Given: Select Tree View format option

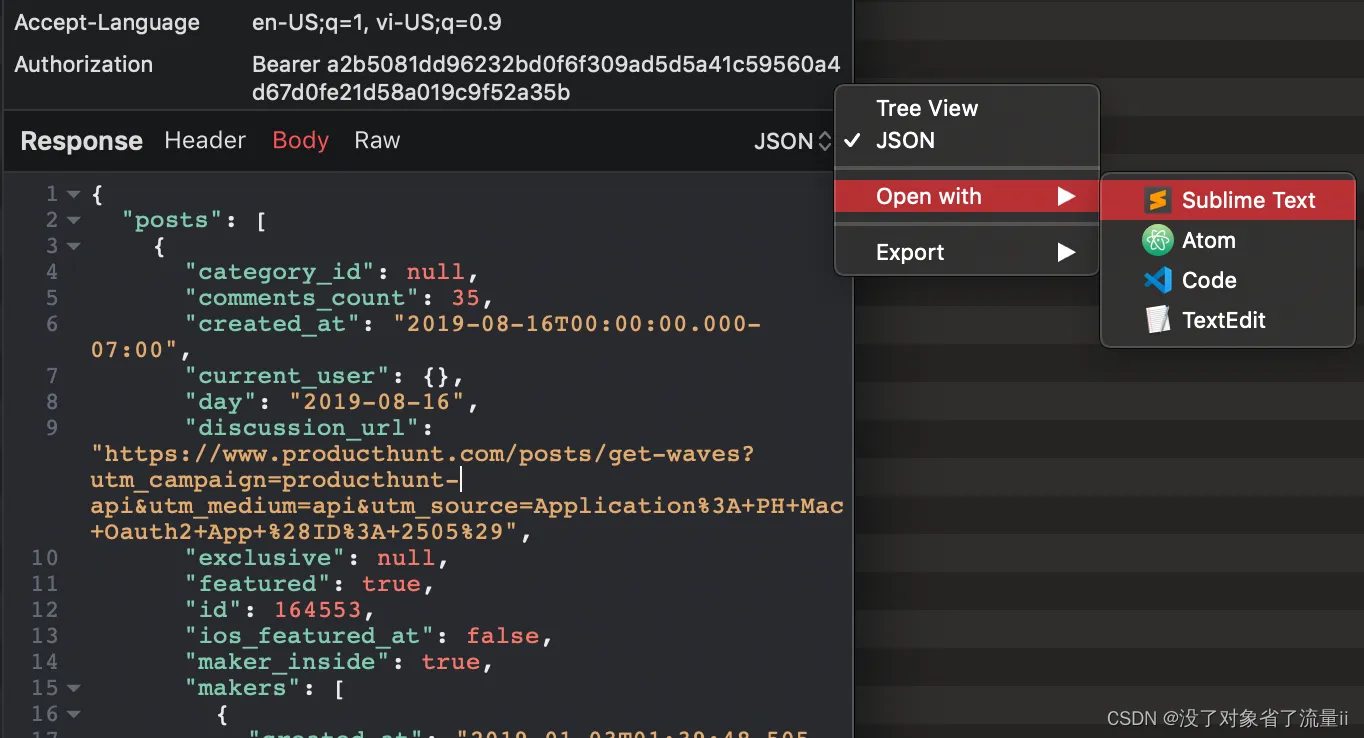Looking at the screenshot, I should (x=967, y=108).
